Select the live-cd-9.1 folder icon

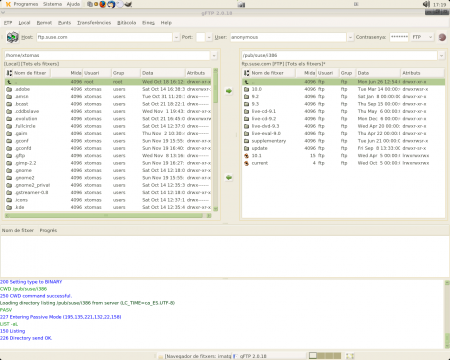(x=247, y=111)
